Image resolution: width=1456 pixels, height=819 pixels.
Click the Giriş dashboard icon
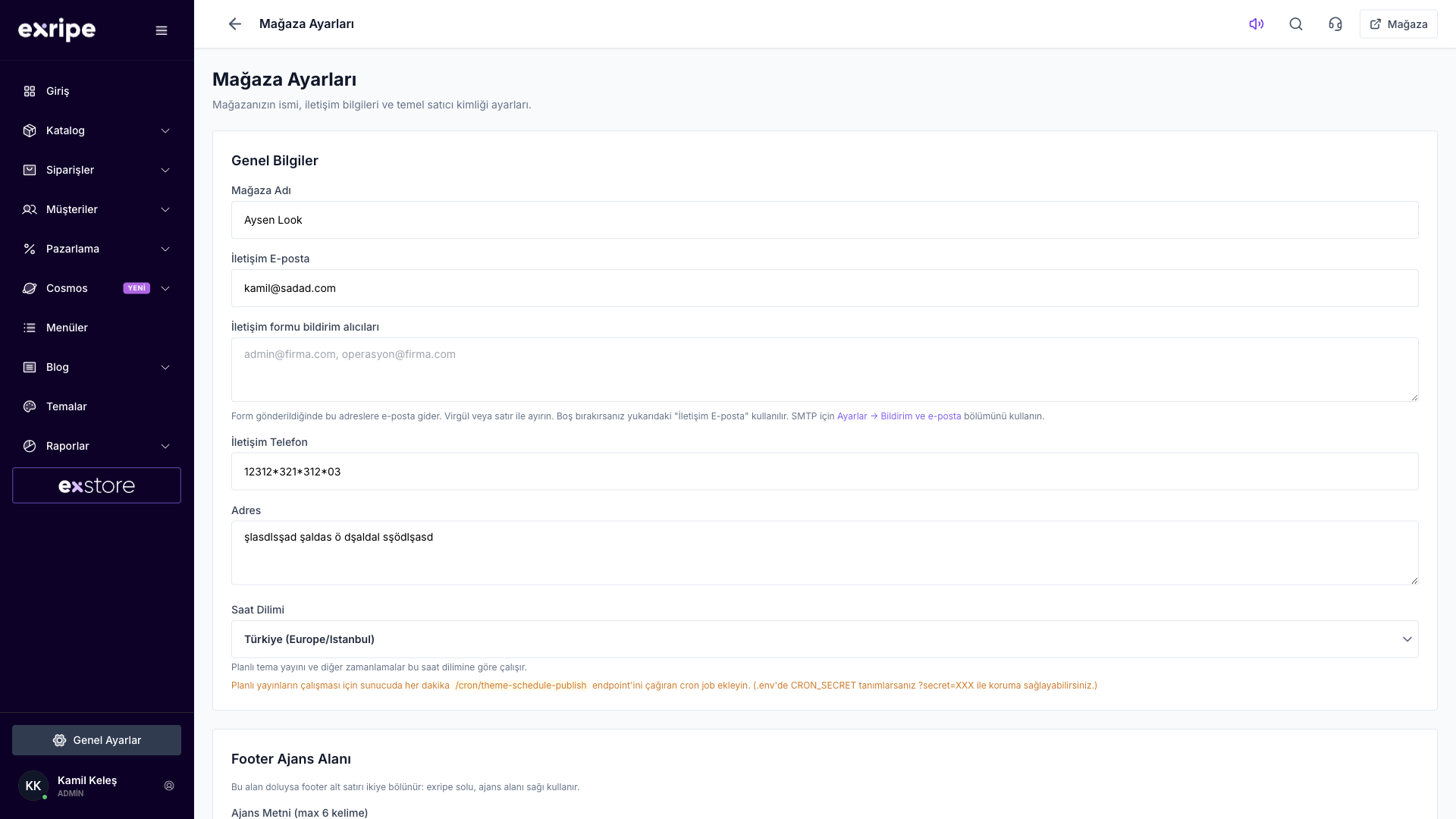(30, 91)
